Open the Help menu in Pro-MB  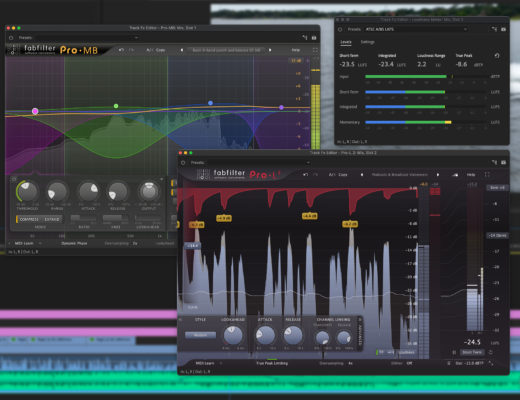pos(296,50)
